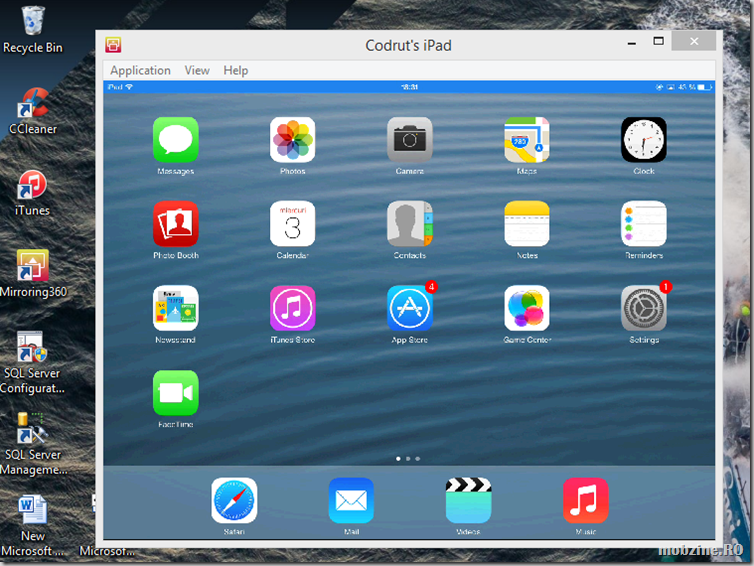Launch the Contacts app
Image resolution: width=754 pixels, height=566 pixels.
[x=410, y=224]
